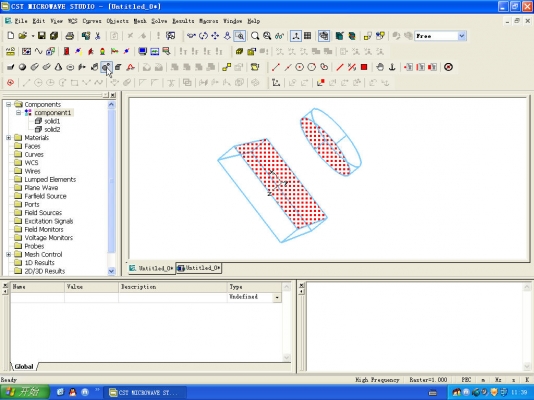
Task: Collapse the Components folder in tree
Action: (9, 104)
